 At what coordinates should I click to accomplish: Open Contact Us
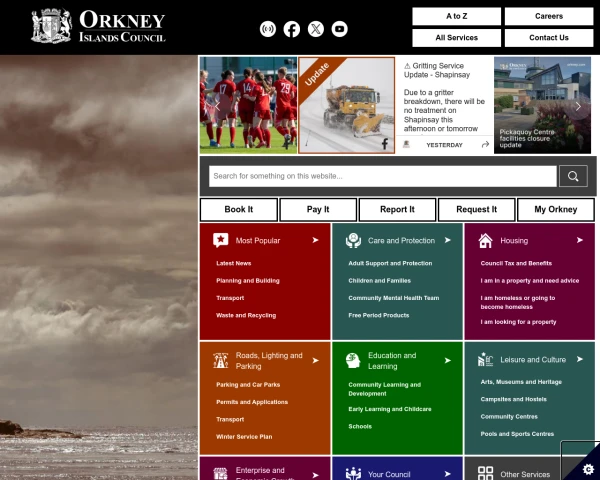tap(549, 38)
